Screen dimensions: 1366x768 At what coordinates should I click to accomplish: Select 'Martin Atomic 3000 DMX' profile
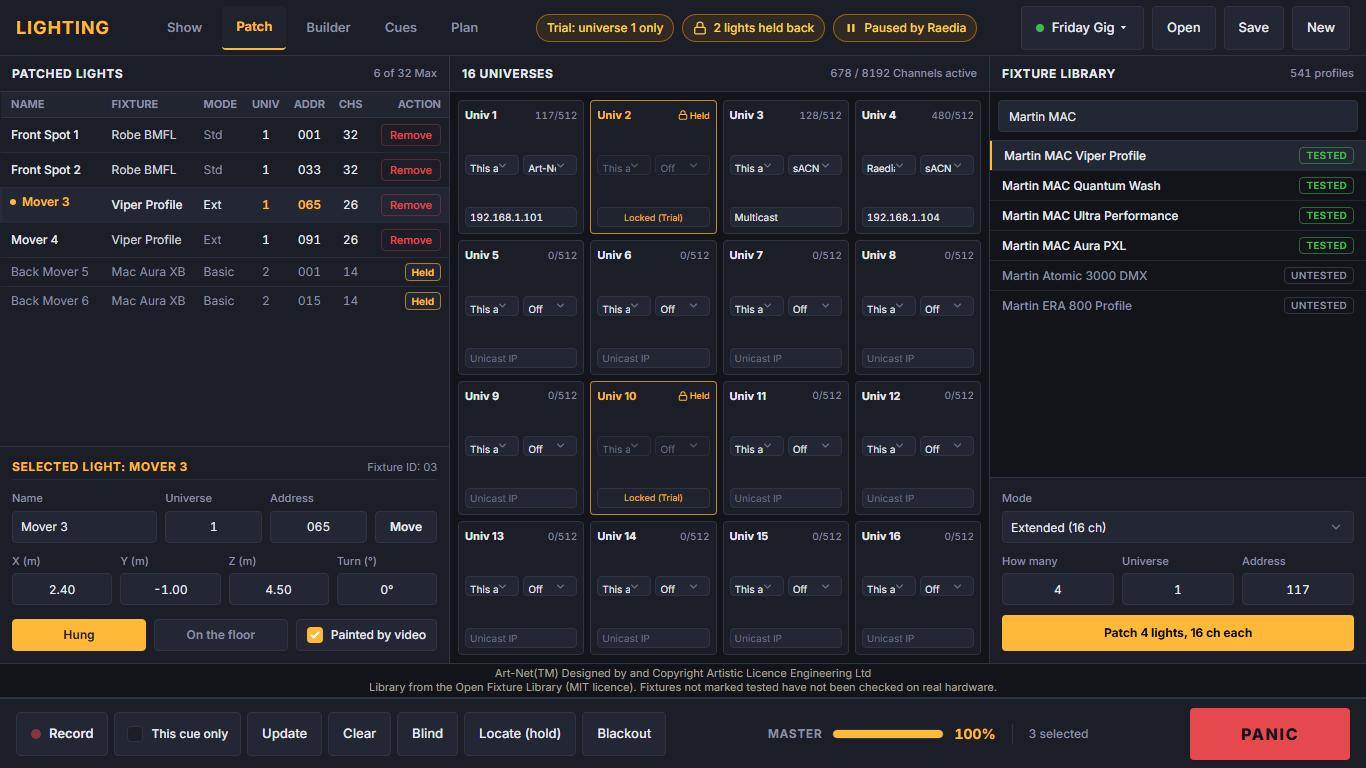pyautogui.click(x=1178, y=276)
